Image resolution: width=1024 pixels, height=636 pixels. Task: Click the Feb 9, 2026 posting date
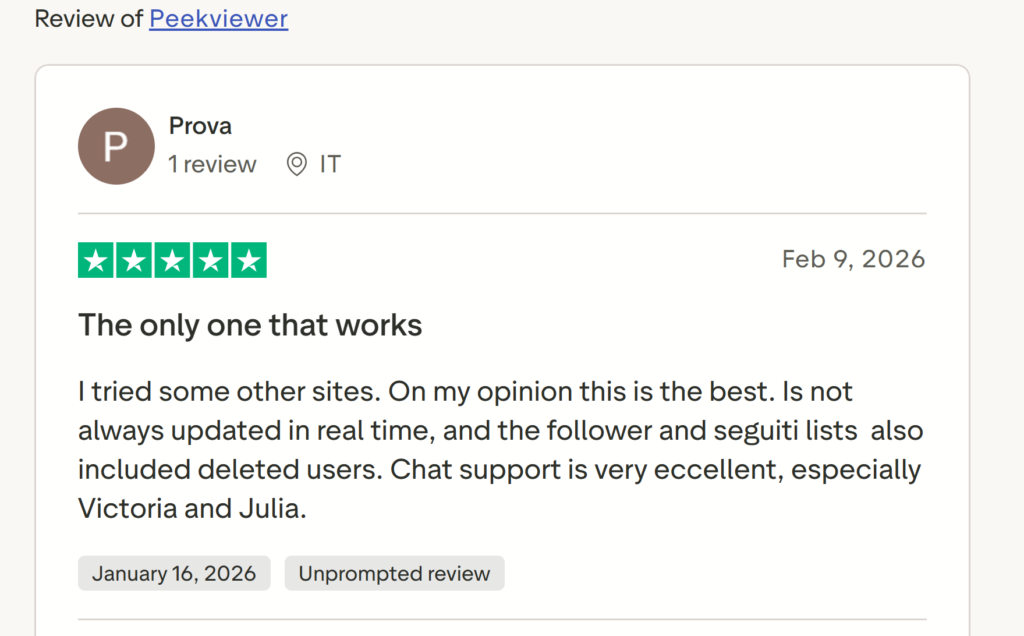[853, 258]
